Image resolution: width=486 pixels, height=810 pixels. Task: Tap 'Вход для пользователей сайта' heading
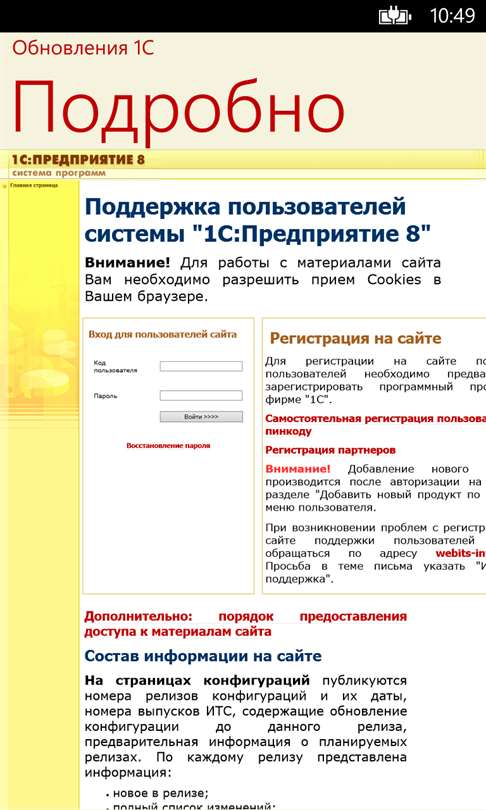(x=162, y=334)
